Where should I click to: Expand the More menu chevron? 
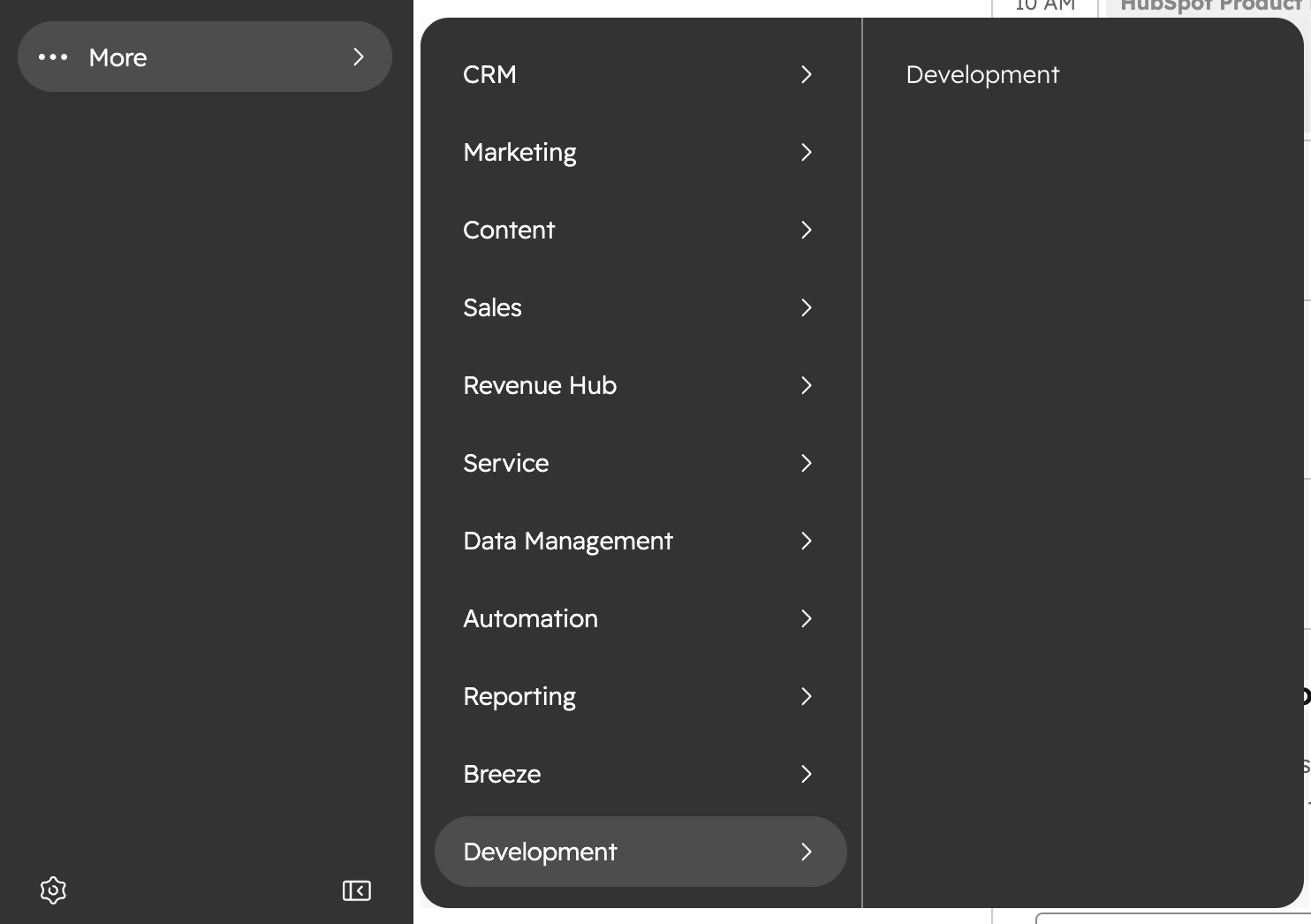tap(359, 57)
